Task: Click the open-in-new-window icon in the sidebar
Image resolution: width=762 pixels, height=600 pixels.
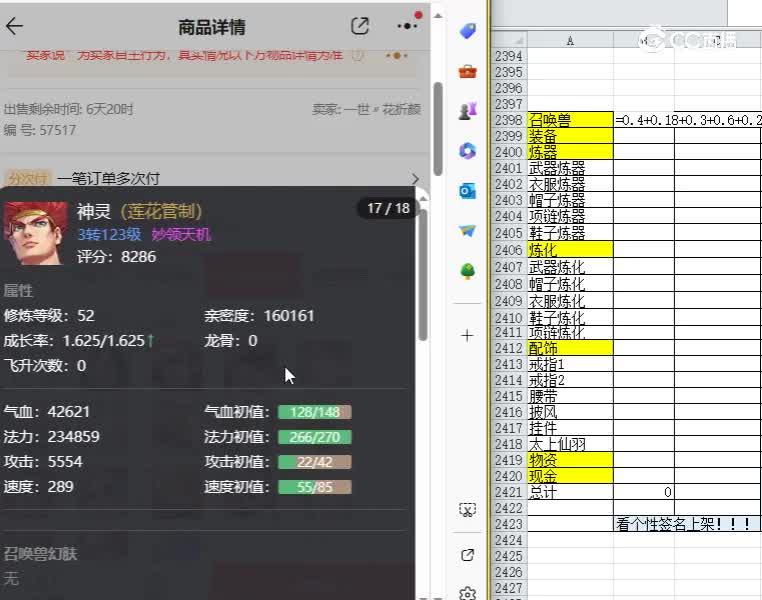Action: [x=468, y=555]
